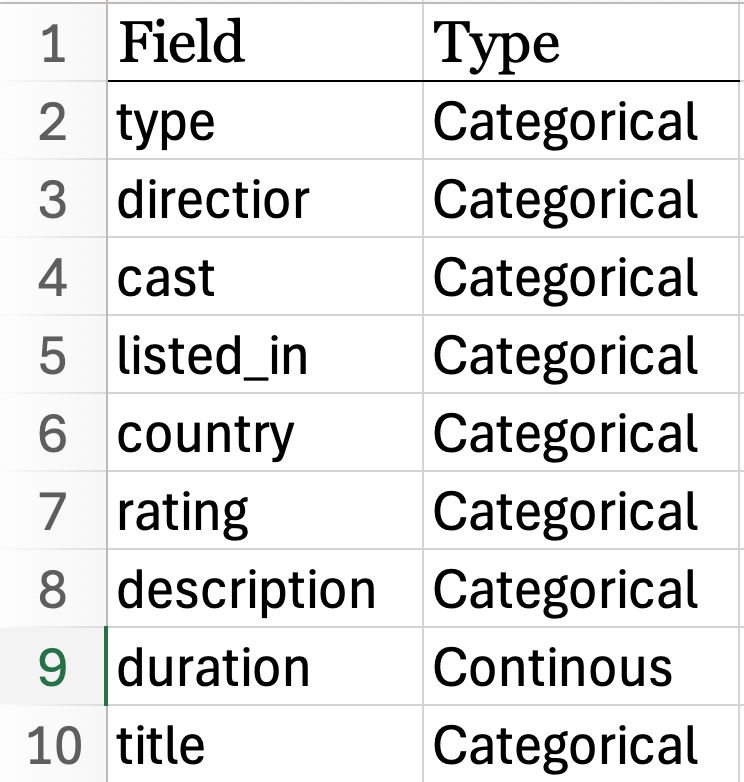Select the Categorical cell beside 'description'

582,590
